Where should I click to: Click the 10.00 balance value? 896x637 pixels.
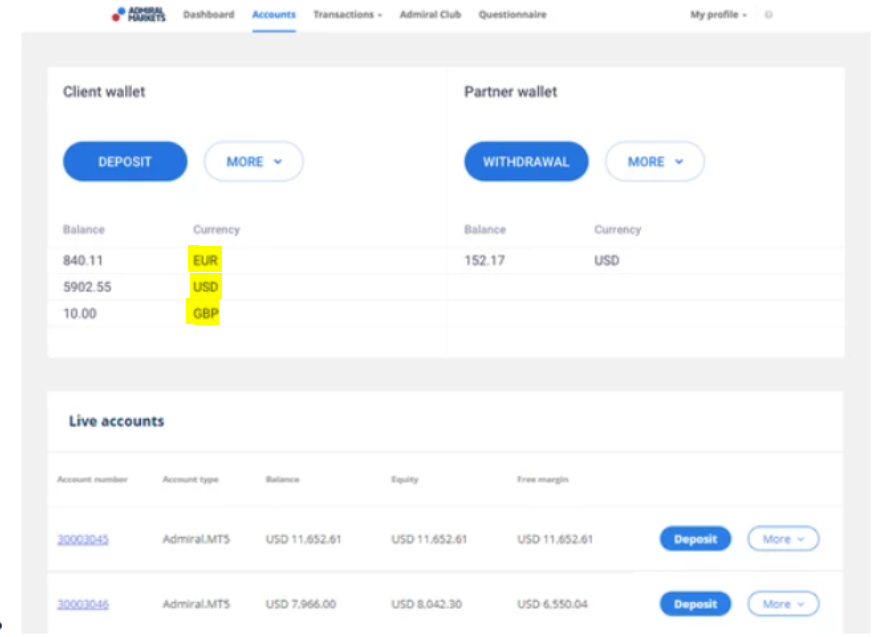[x=79, y=314]
